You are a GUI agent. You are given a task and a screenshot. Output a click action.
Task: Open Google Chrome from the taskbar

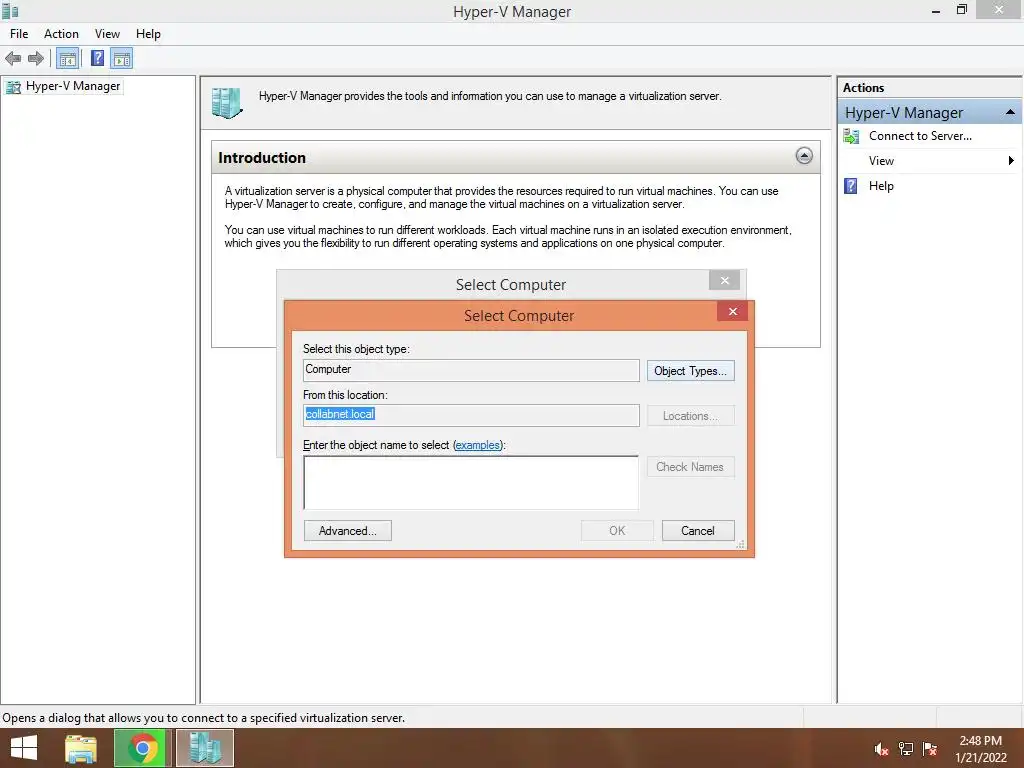(142, 748)
